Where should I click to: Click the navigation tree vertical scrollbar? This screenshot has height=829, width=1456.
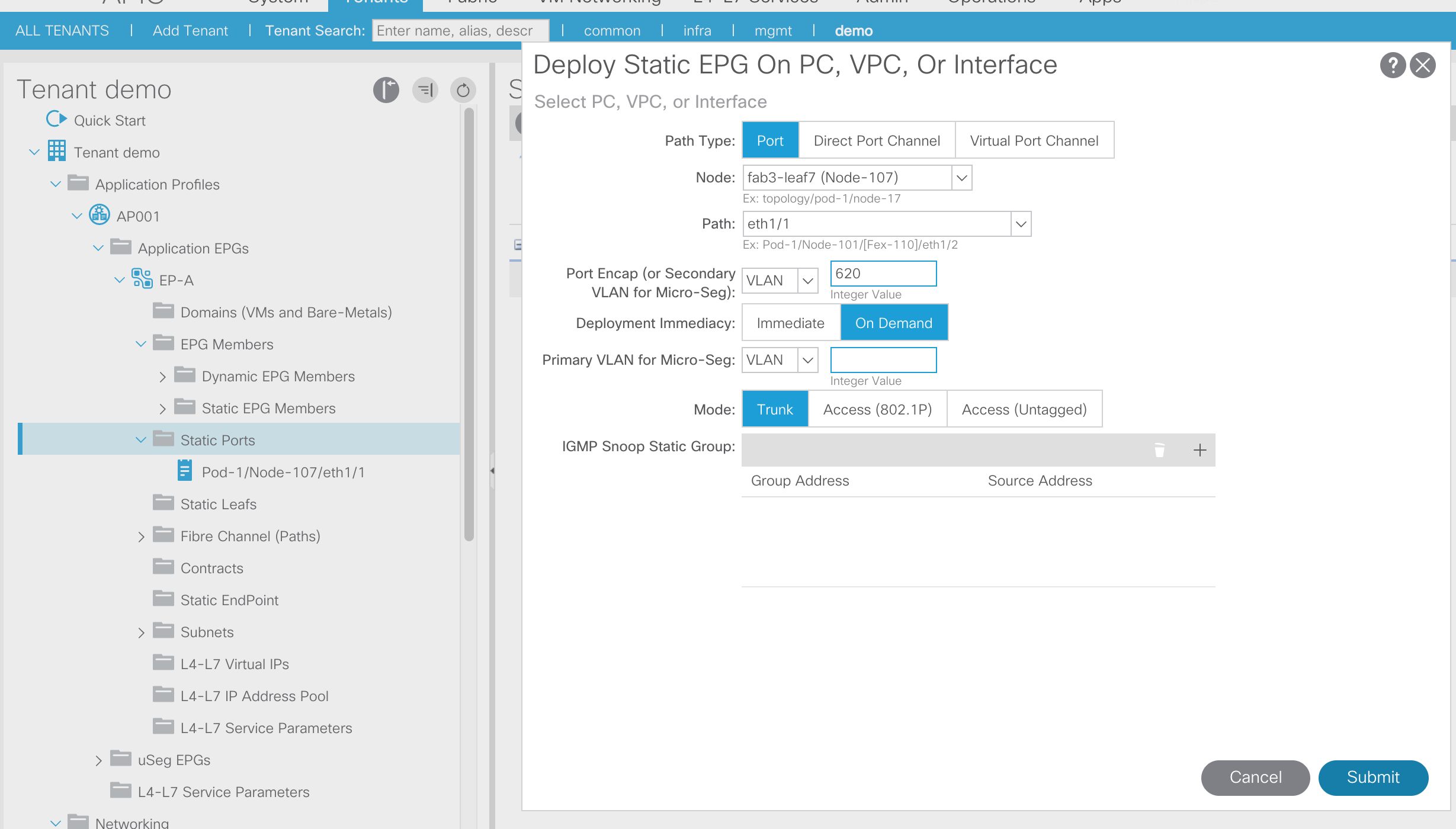point(469,326)
